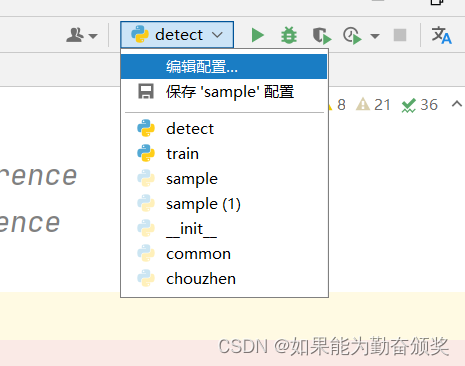Screen dimensions: 465x366
Task: Select the common configuration
Action: (224, 254)
